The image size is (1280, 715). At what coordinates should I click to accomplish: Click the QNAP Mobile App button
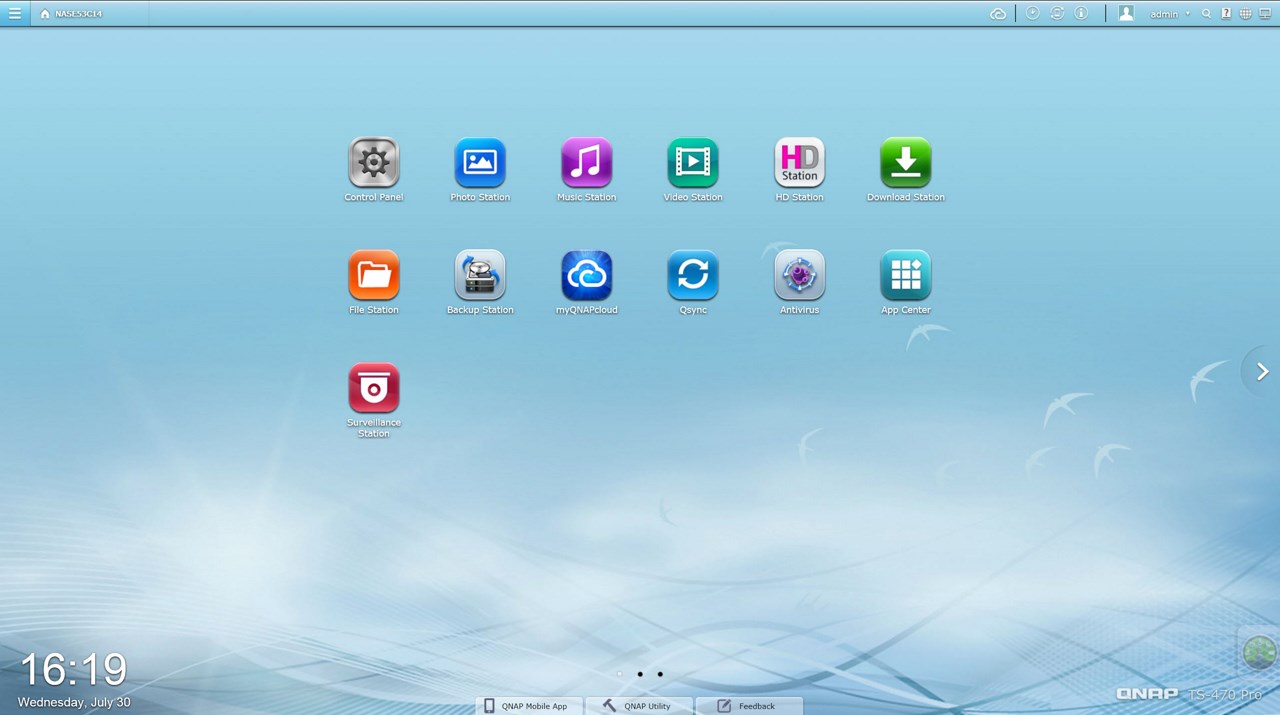coord(527,706)
